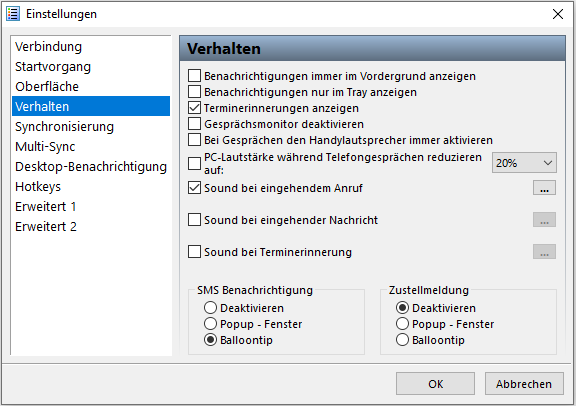Click browse button beside Sound bei eingehender Nachricht
The width and height of the screenshot is (576, 406).
point(544,220)
